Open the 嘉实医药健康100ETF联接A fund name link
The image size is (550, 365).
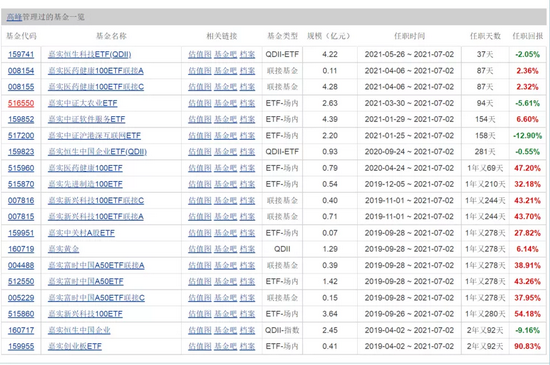tap(96, 71)
